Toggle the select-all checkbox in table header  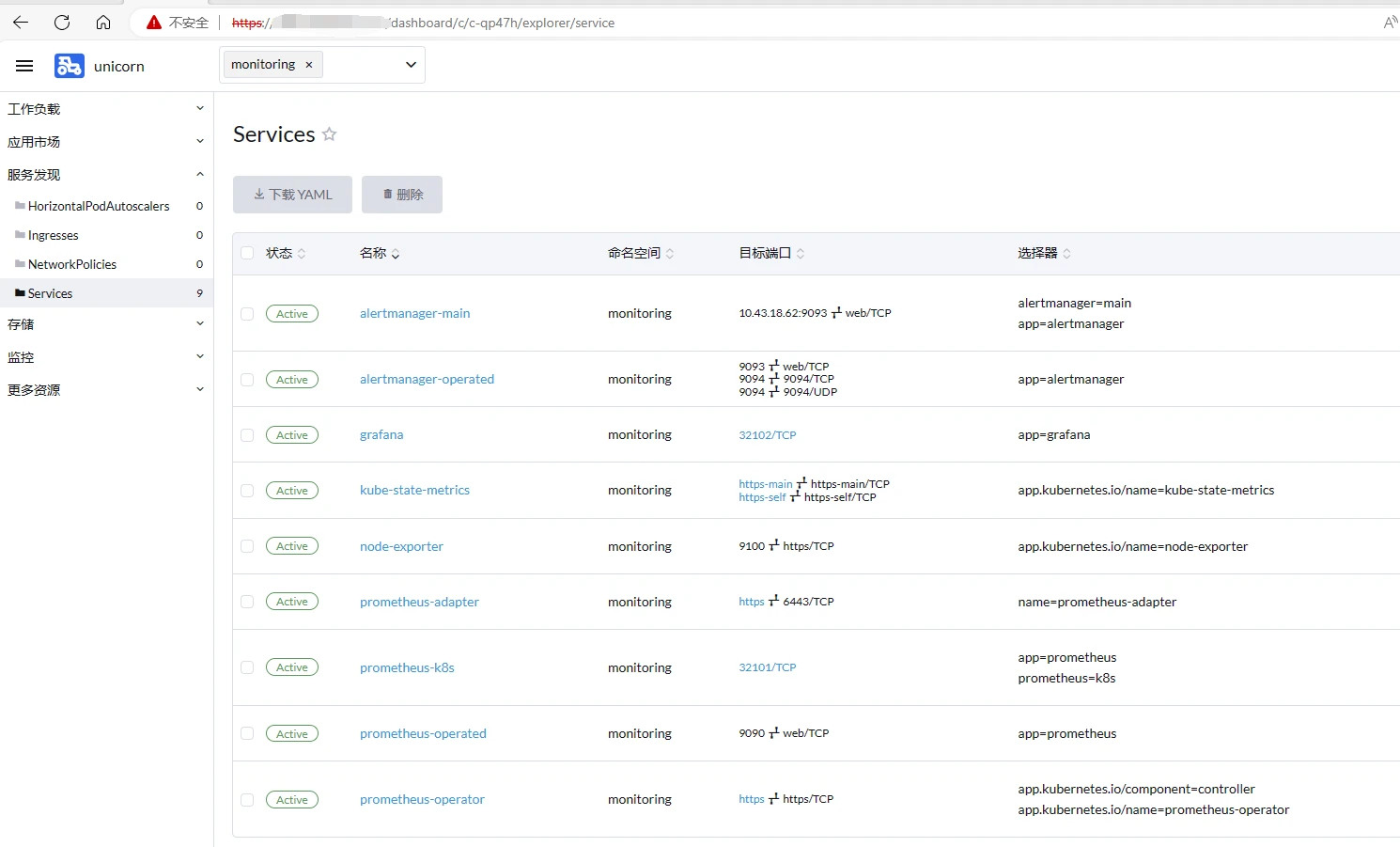coord(247,253)
